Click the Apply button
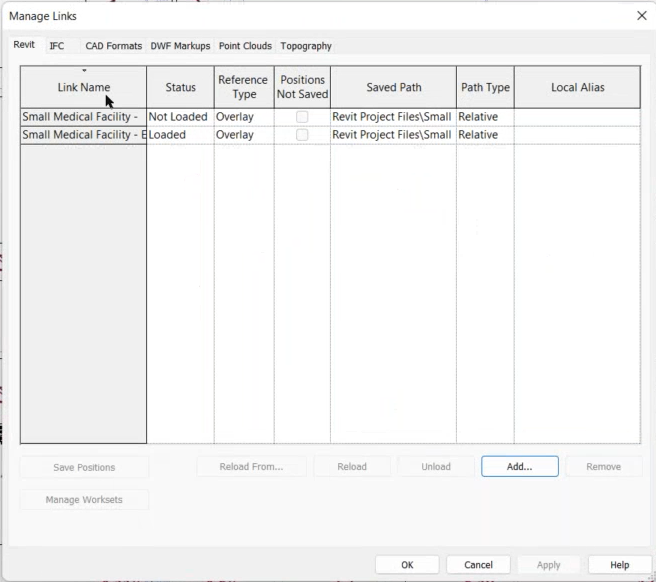Image resolution: width=656 pixels, height=582 pixels. [548, 565]
